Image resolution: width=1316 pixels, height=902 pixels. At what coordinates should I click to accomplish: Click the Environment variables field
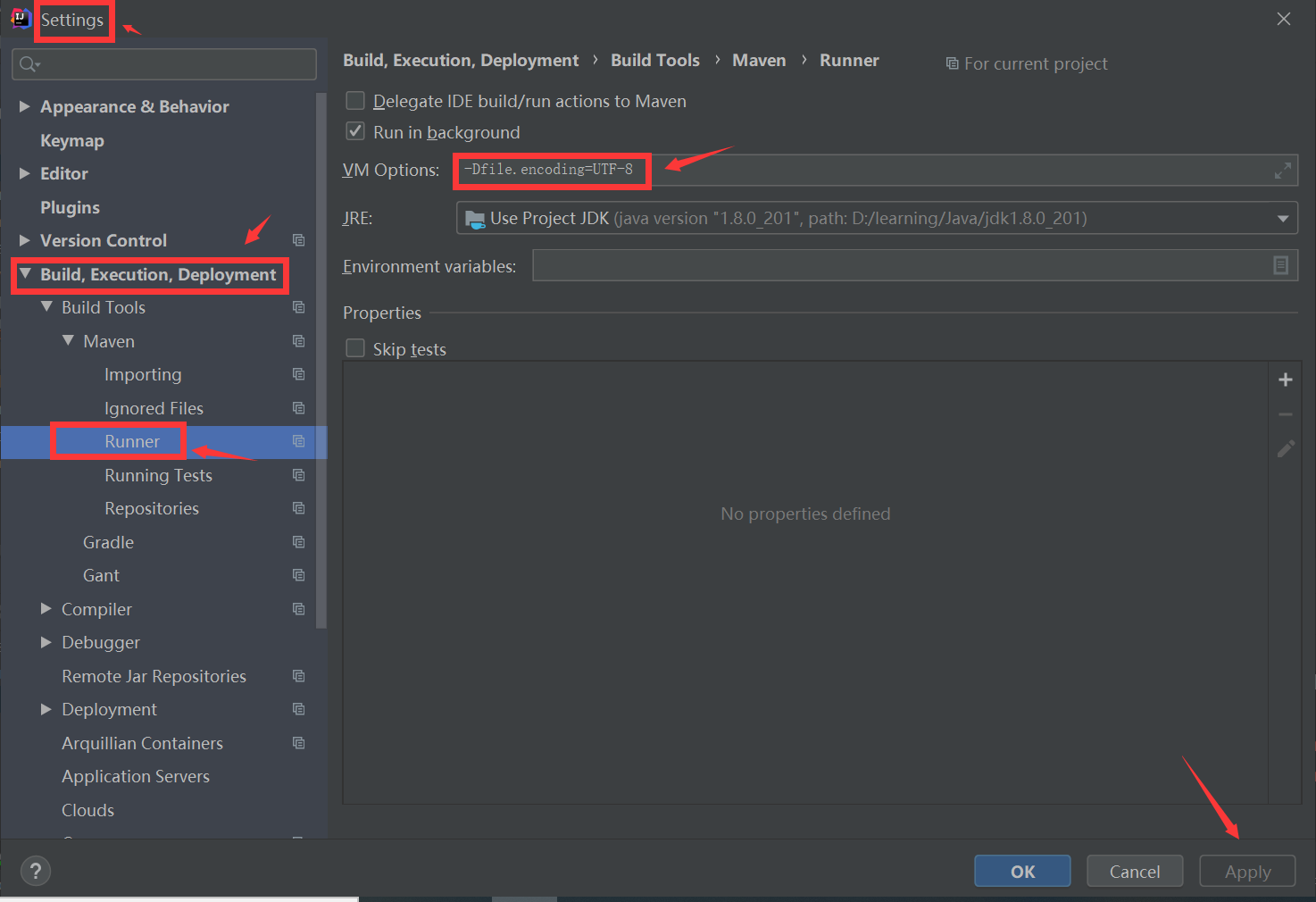914,265
